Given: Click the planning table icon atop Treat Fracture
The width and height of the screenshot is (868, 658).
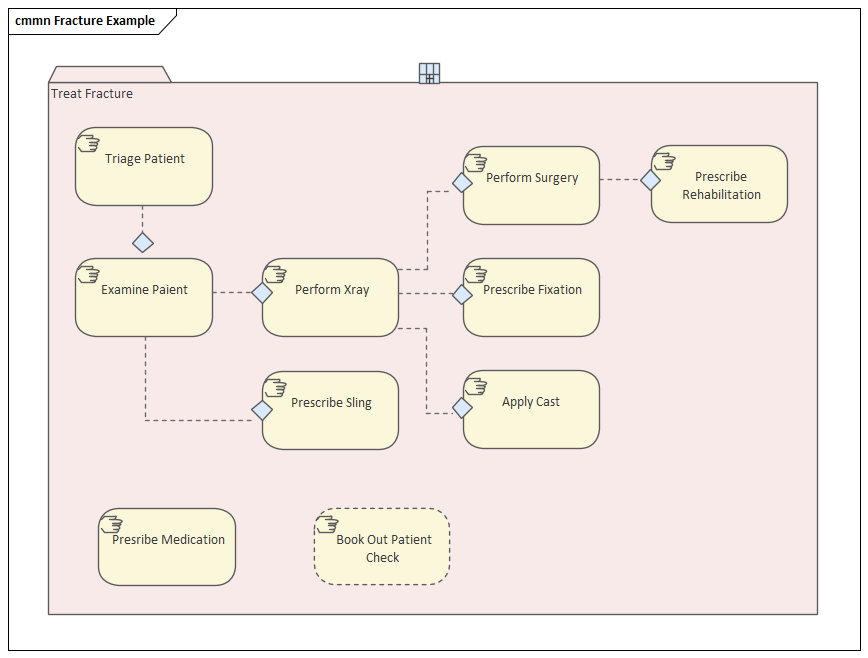Looking at the screenshot, I should point(430,71).
